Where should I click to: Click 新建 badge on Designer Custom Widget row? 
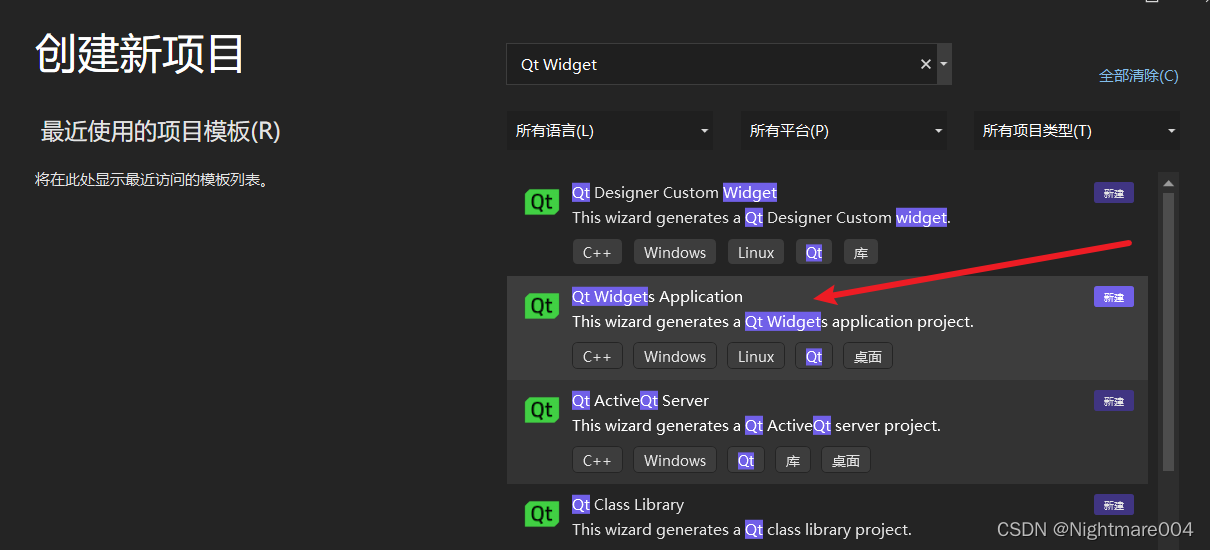(x=1114, y=193)
